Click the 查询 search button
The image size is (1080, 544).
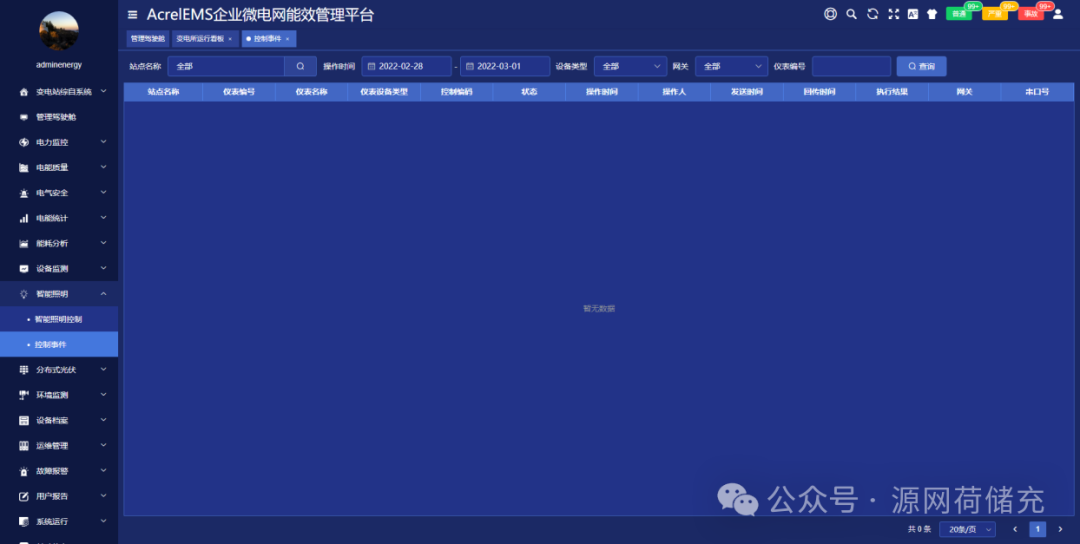click(921, 66)
